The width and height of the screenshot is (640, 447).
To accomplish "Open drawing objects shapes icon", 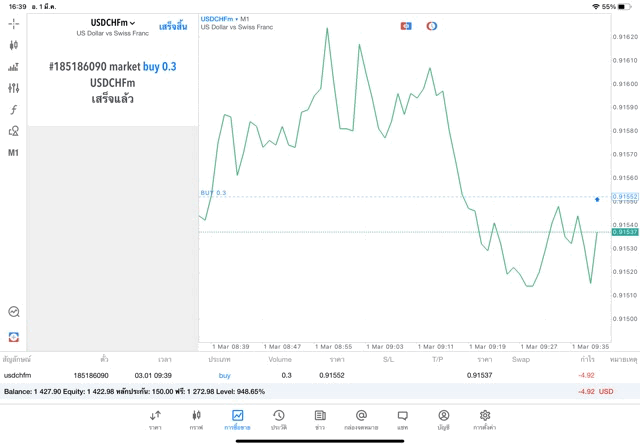I will (x=14, y=131).
